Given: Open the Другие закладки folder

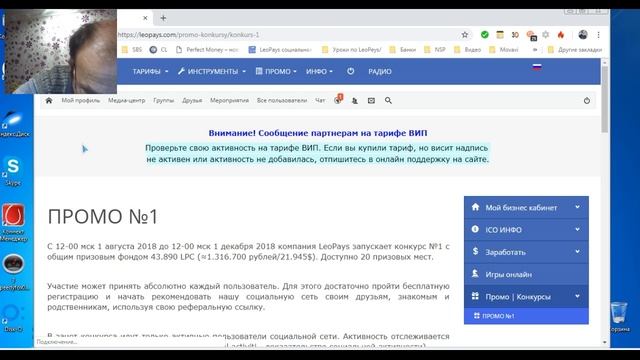Looking at the screenshot, I should click(x=575, y=50).
